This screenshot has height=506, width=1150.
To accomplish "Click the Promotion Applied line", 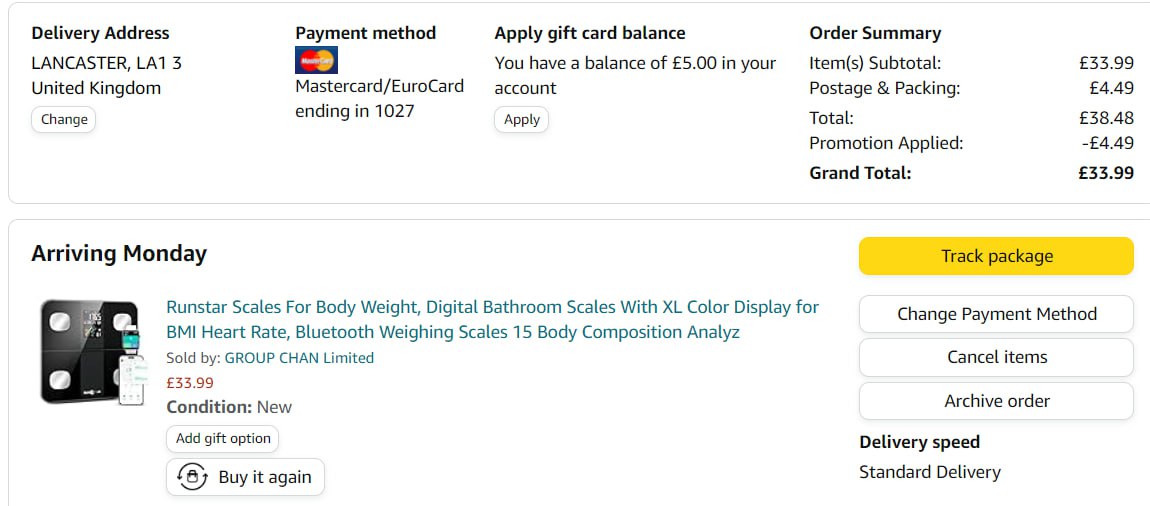I will [886, 143].
